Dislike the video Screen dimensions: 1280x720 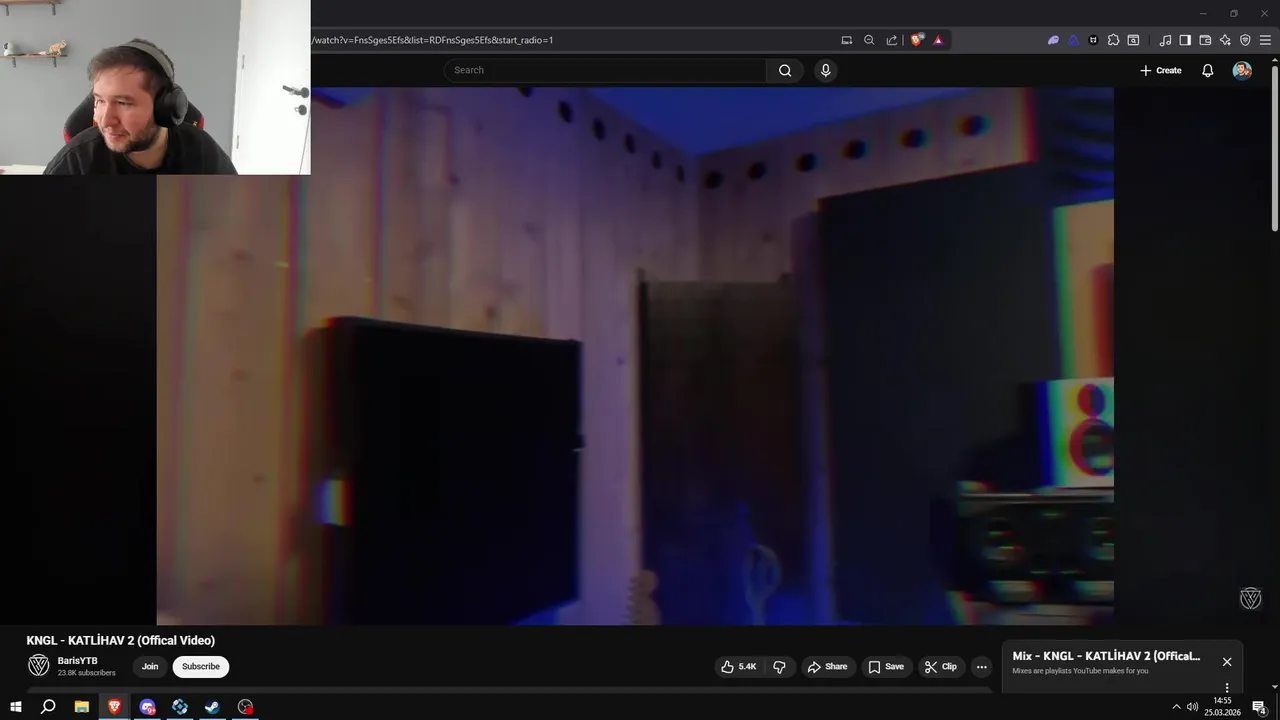779,667
